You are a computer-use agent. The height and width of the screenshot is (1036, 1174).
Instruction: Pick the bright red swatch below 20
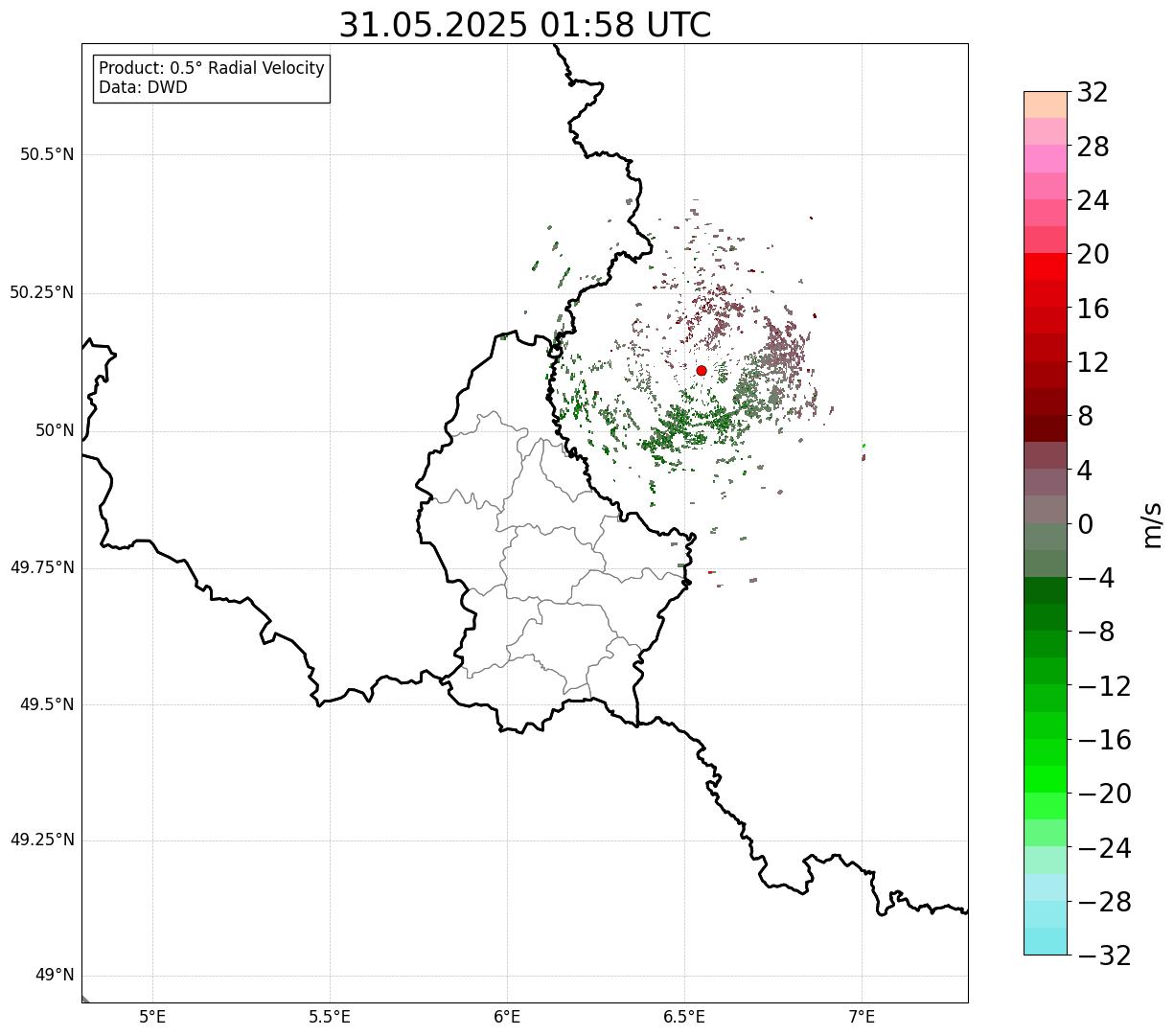pyautogui.click(x=1046, y=266)
